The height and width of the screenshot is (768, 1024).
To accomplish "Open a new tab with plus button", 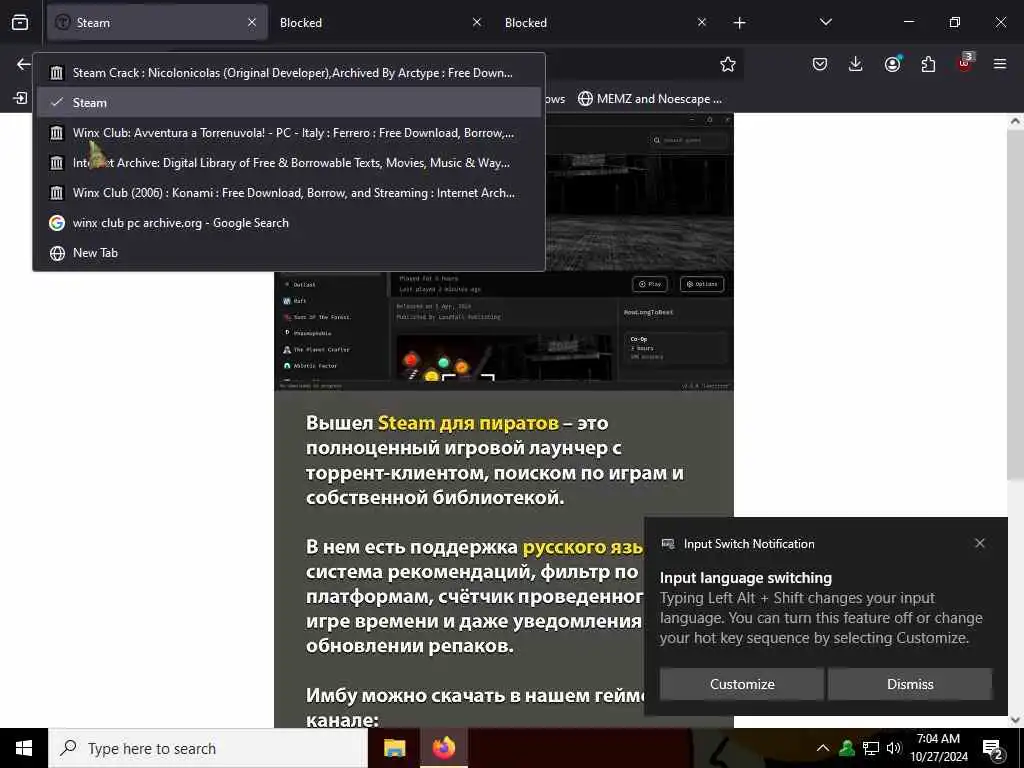I will [739, 23].
